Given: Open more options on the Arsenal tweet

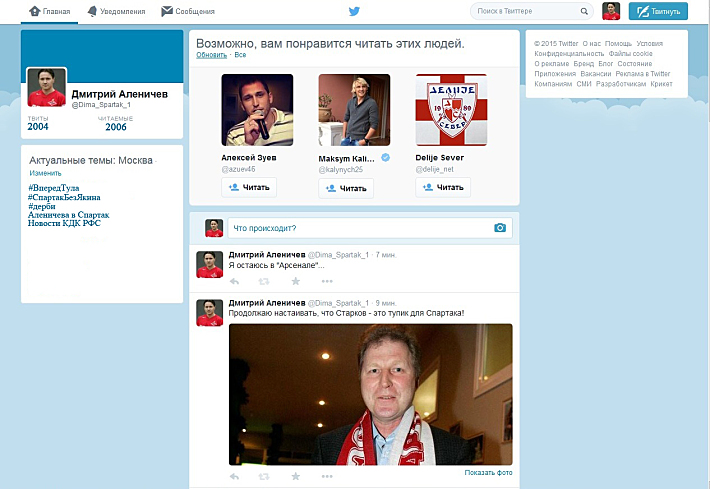Looking at the screenshot, I should click(x=326, y=281).
